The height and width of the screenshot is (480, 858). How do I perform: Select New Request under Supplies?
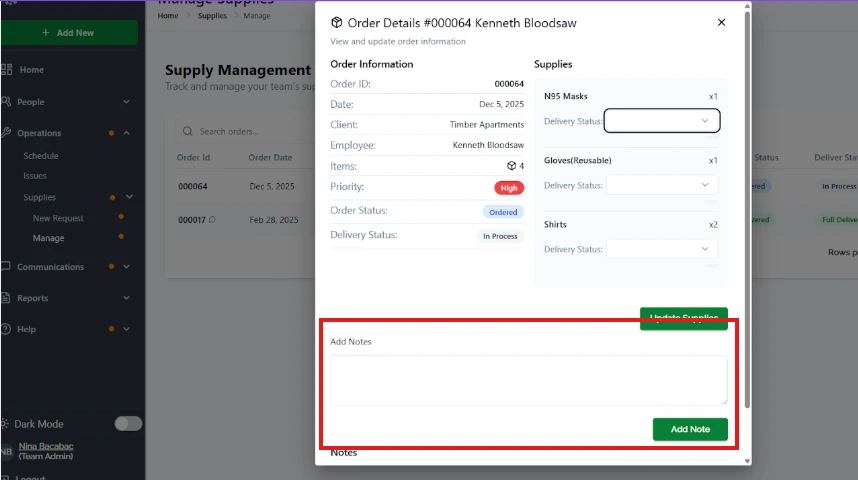(58, 218)
